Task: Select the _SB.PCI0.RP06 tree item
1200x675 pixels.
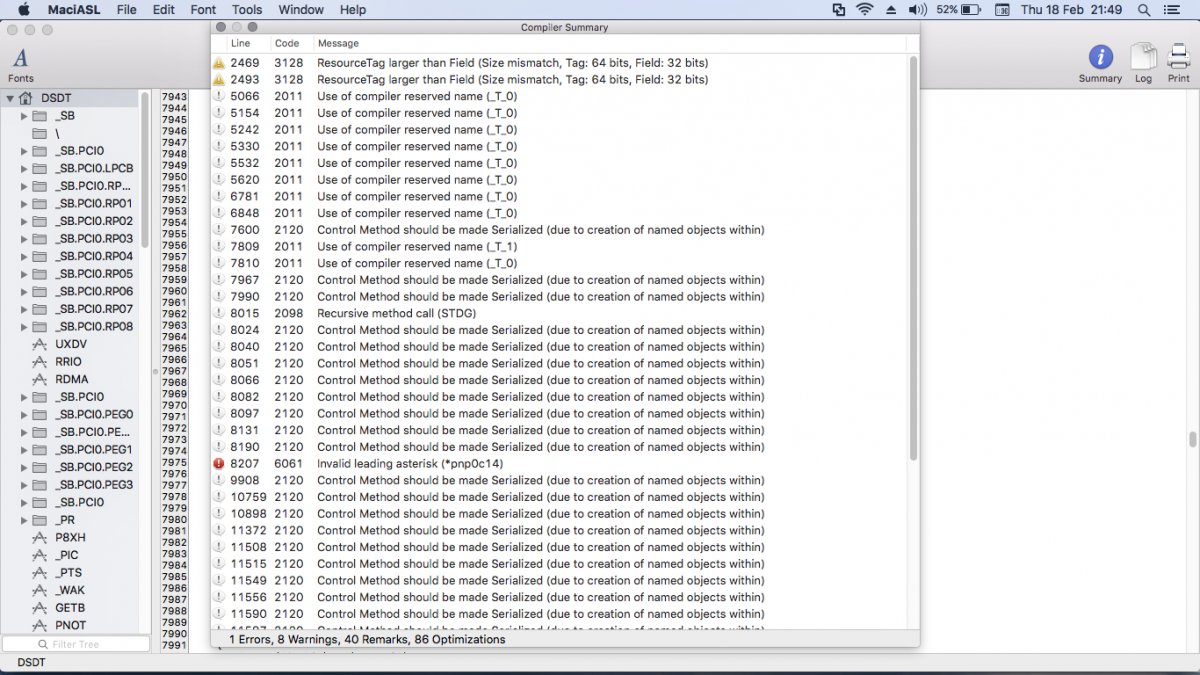Action: click(94, 291)
